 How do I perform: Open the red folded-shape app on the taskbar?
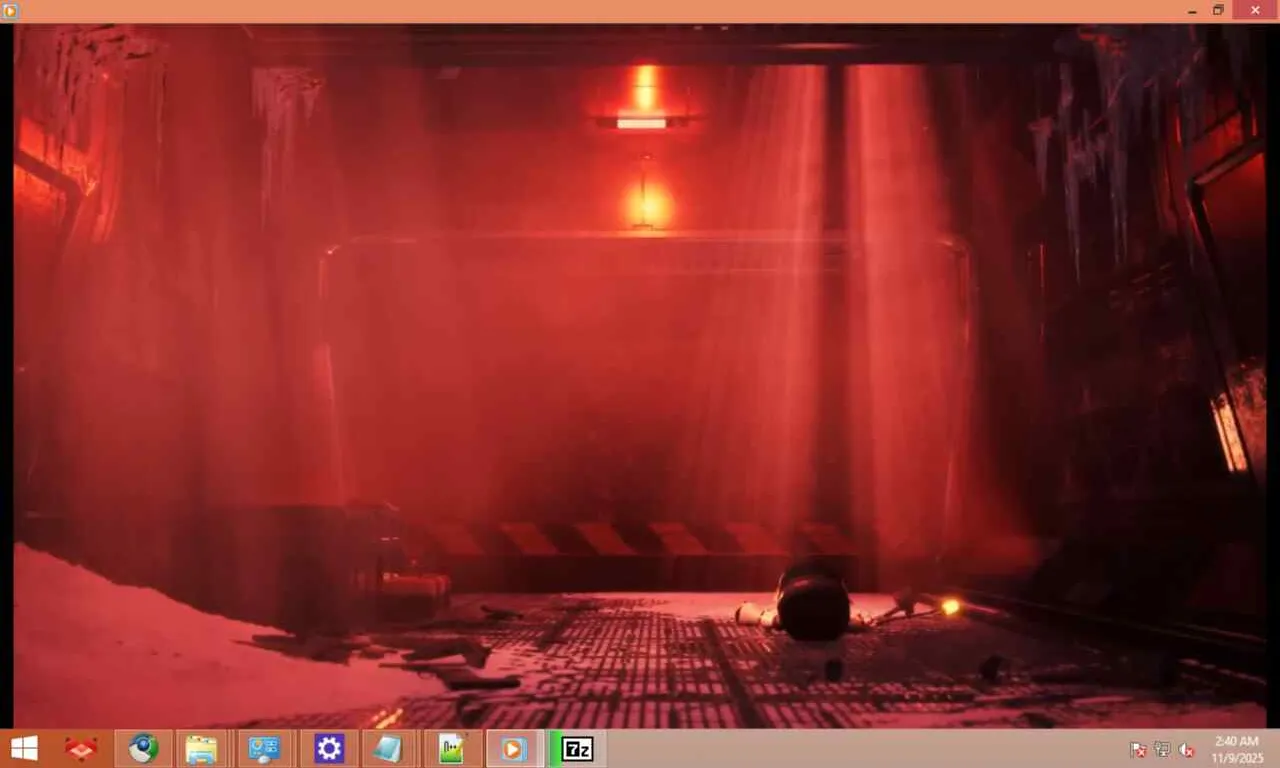[x=81, y=748]
